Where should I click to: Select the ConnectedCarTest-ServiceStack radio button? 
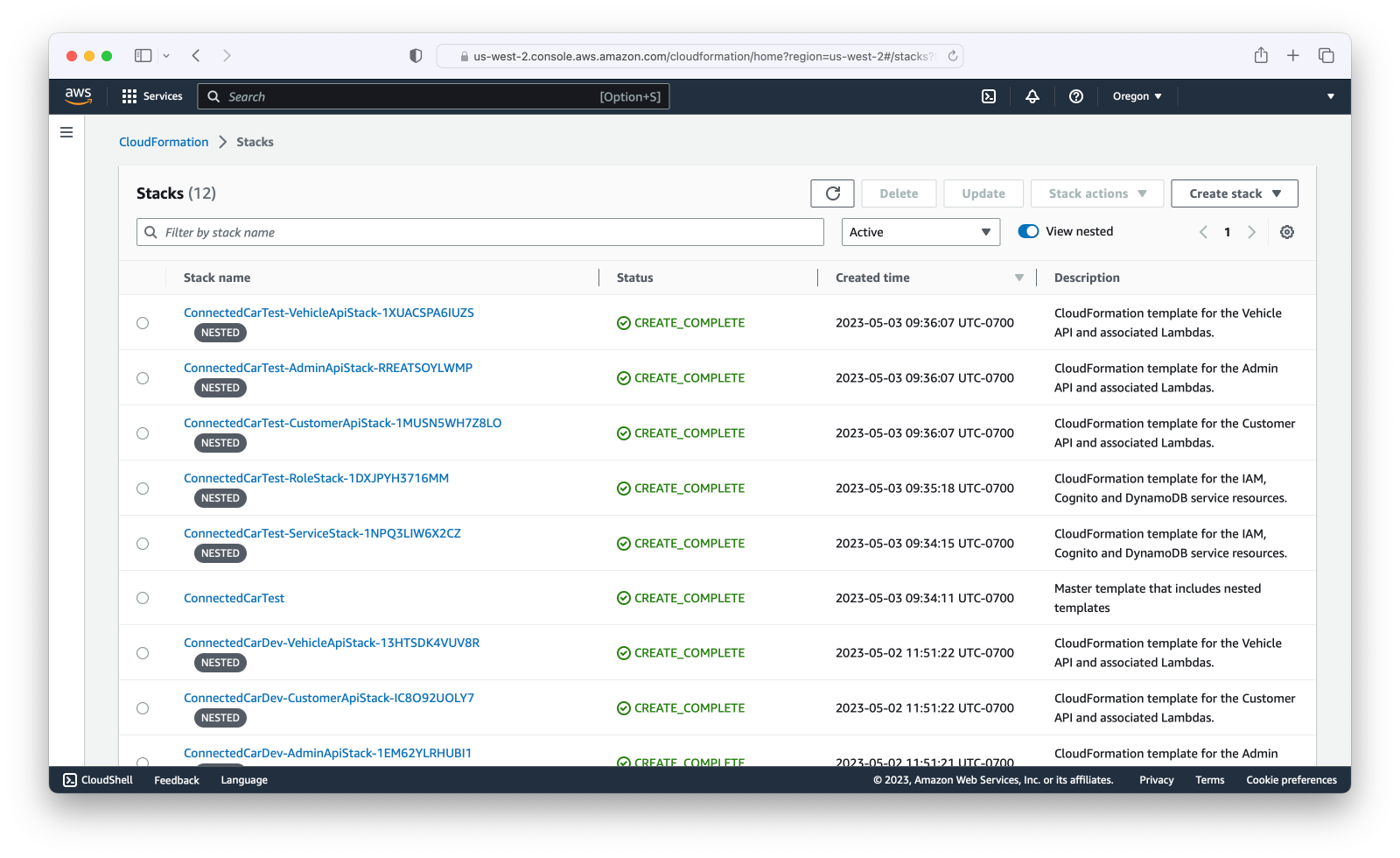point(143,544)
